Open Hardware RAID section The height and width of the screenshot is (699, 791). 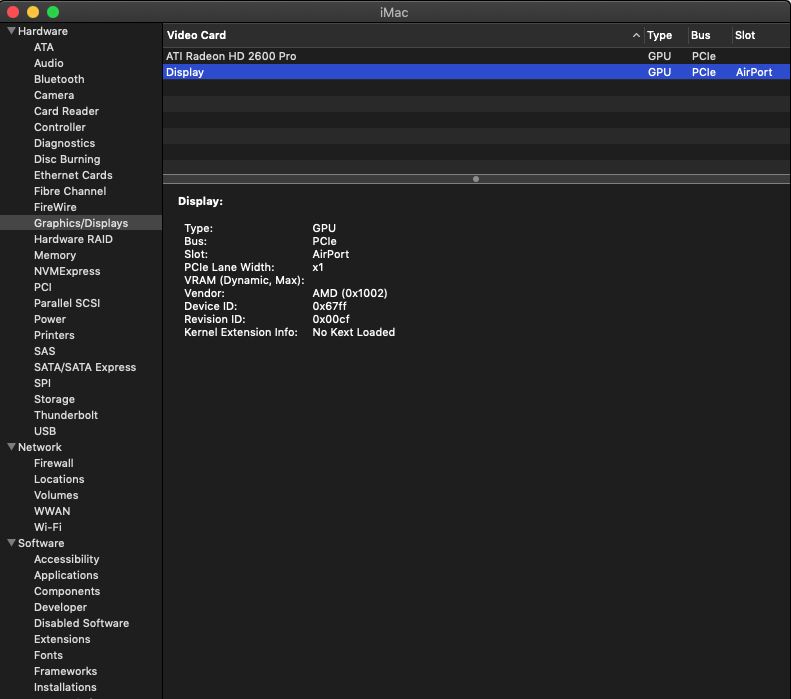(73, 239)
